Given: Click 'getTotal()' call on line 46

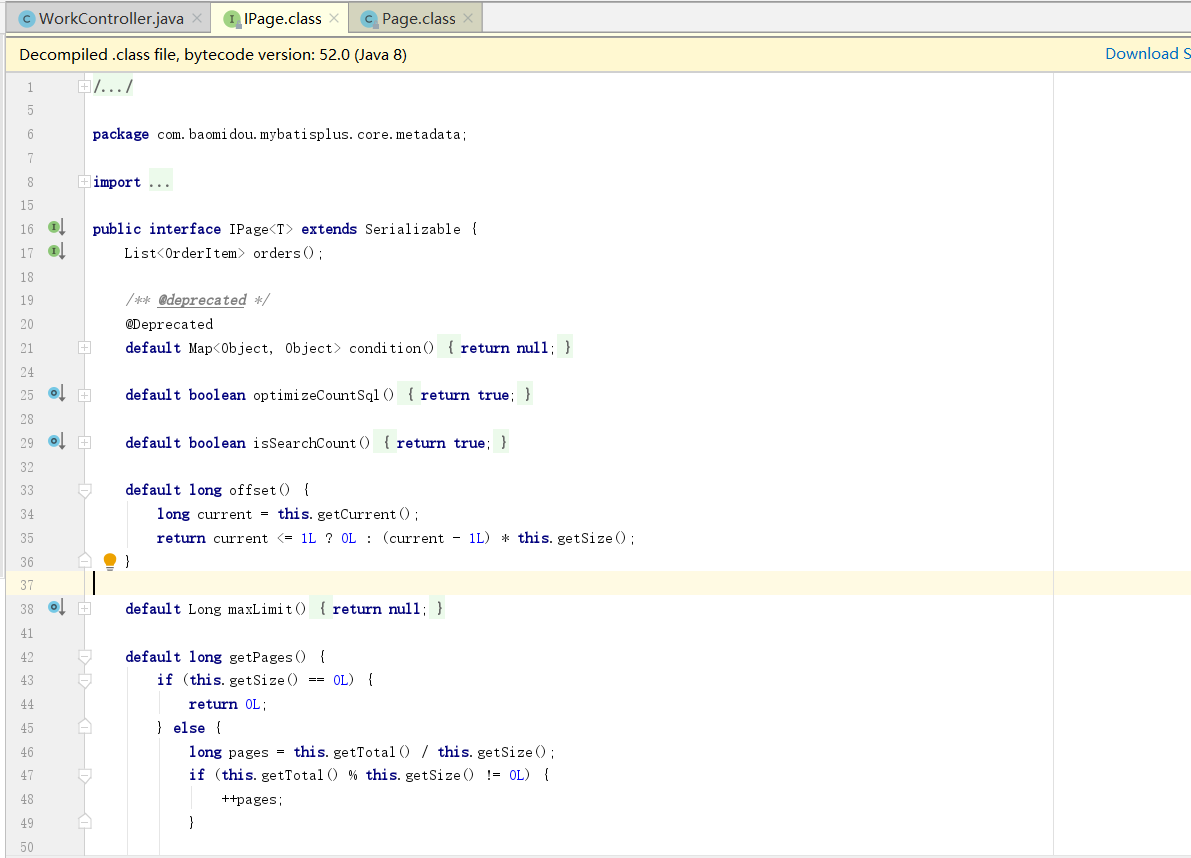Looking at the screenshot, I should tap(371, 752).
